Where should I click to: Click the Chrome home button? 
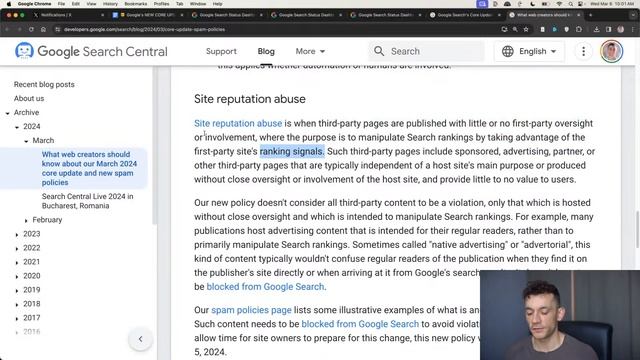click(x=43, y=29)
